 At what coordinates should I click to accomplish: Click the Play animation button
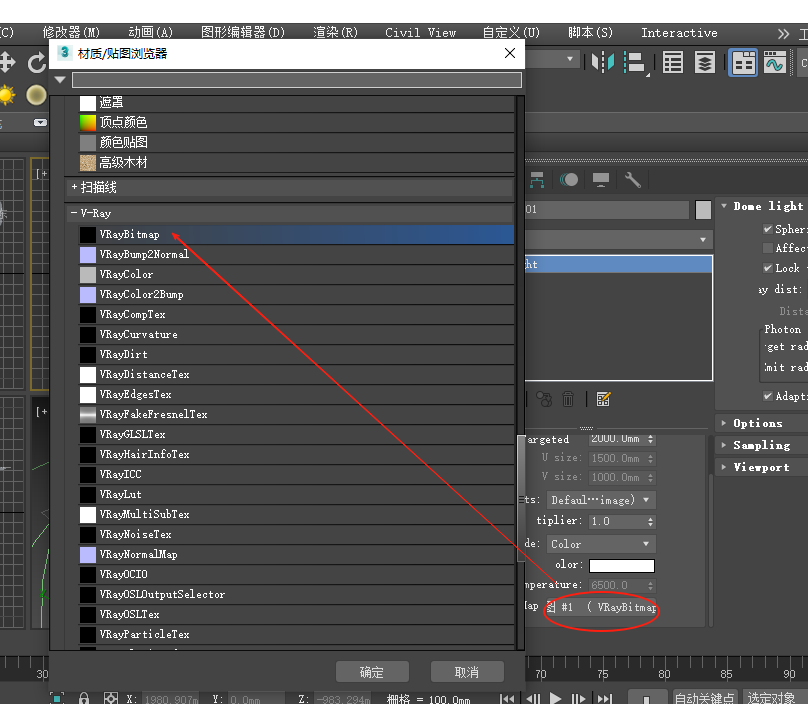pyautogui.click(x=556, y=698)
